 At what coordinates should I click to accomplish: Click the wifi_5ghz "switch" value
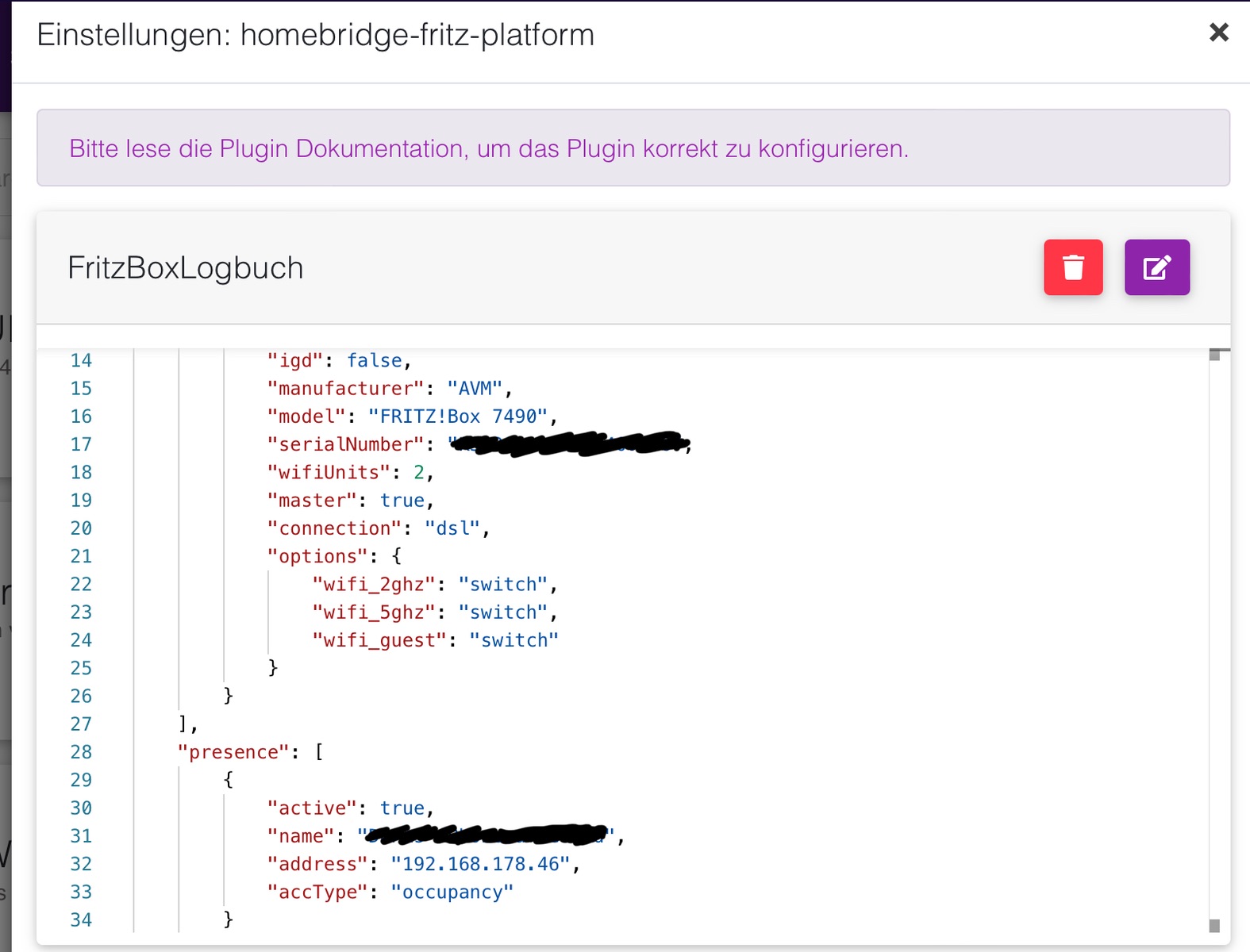(x=503, y=612)
